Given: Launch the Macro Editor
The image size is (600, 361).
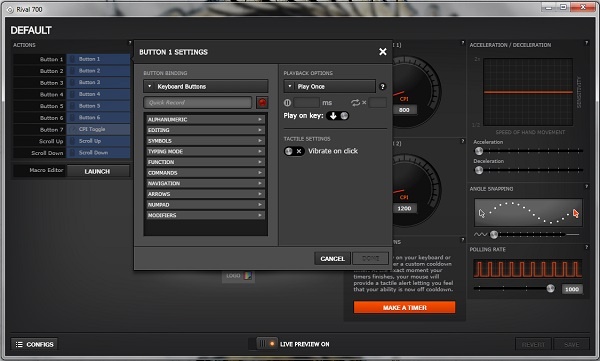Looking at the screenshot, I should pyautogui.click(x=98, y=171).
